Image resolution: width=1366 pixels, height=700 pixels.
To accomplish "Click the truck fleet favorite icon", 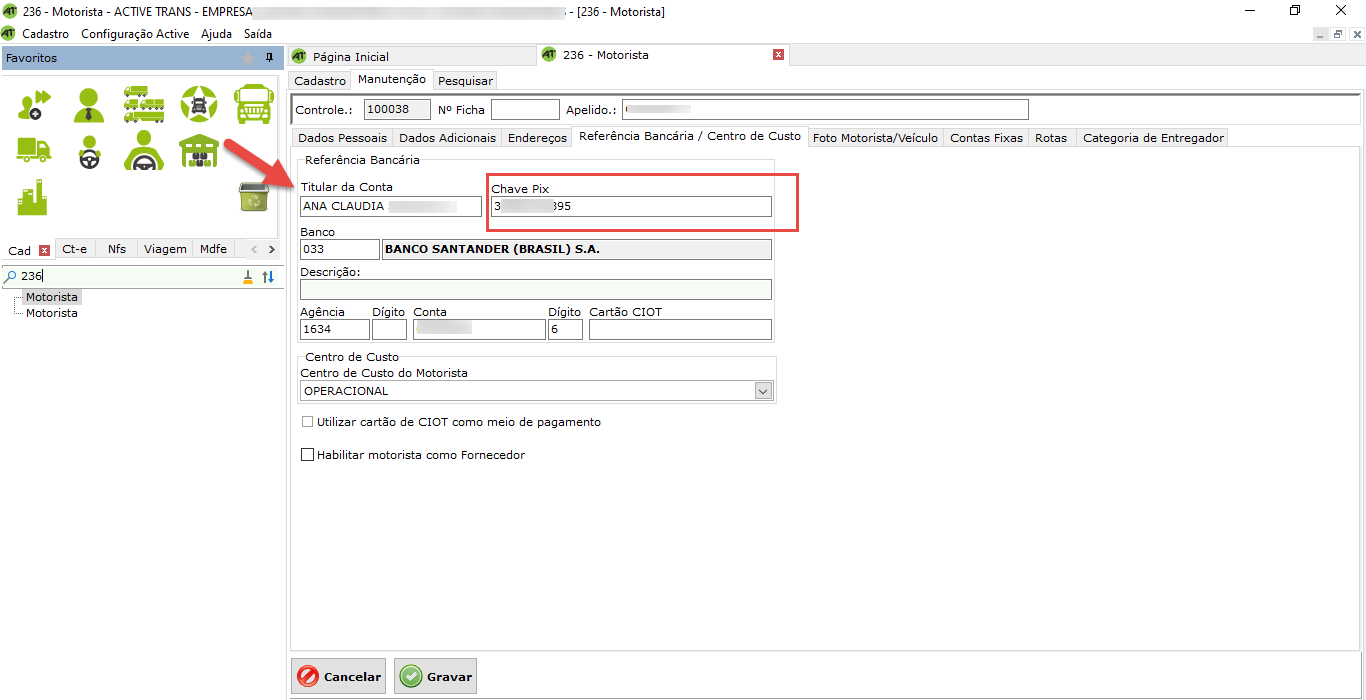I will point(143,104).
